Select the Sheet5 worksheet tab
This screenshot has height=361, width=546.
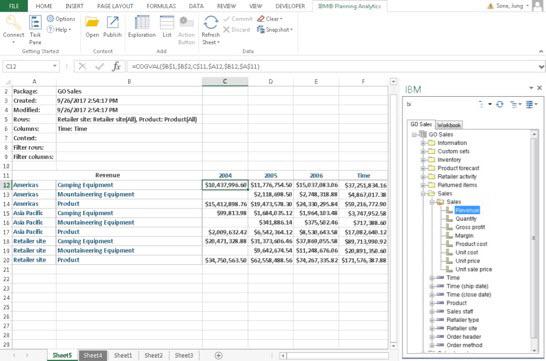point(62,355)
